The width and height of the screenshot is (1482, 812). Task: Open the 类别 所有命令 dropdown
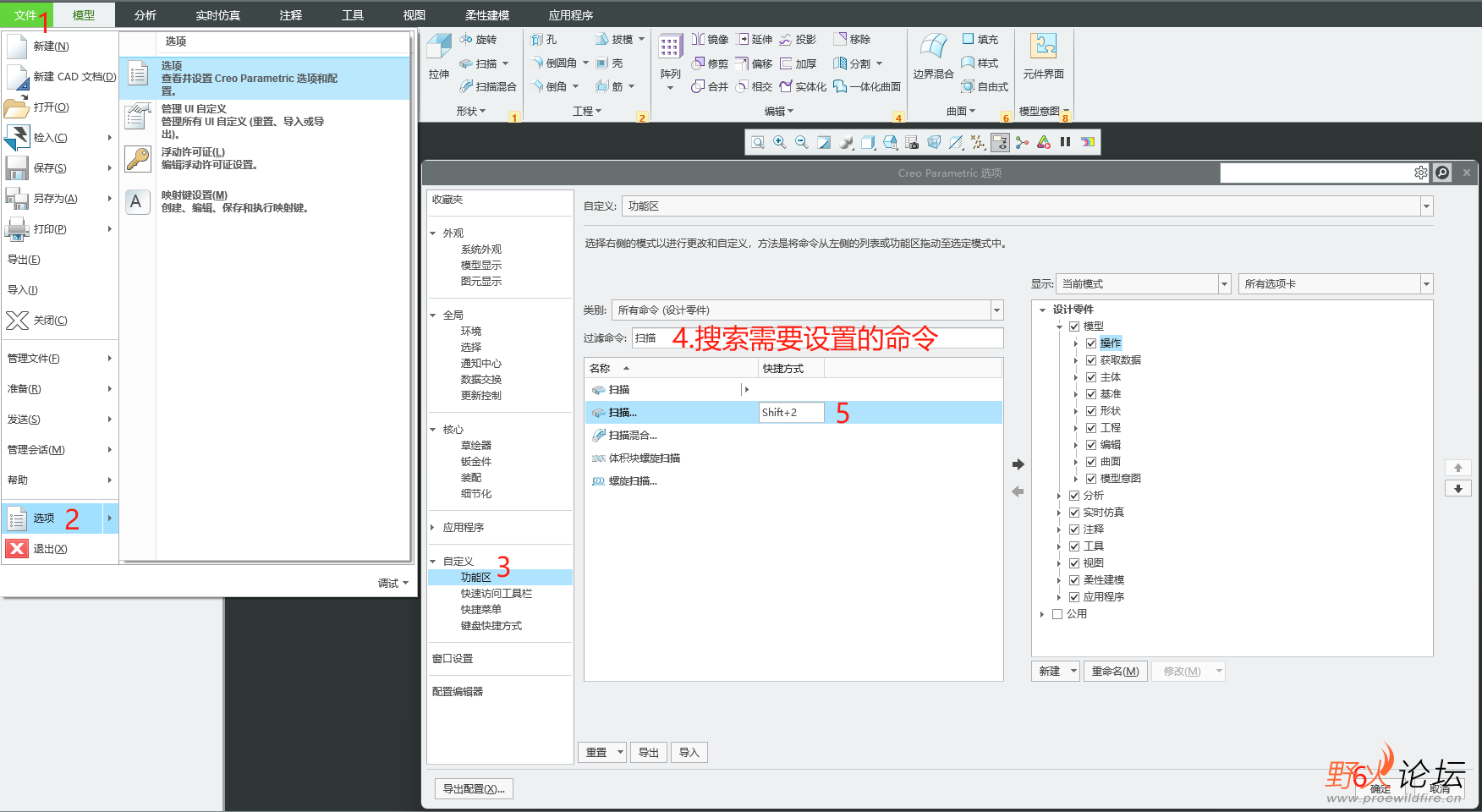997,310
